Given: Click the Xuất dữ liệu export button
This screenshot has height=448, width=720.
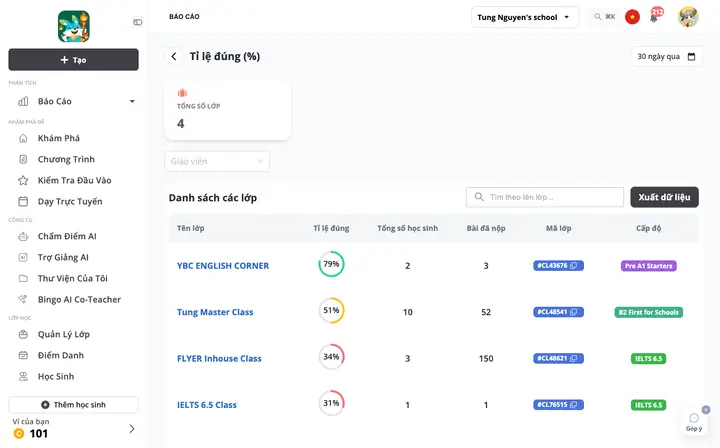Looking at the screenshot, I should click(664, 197).
